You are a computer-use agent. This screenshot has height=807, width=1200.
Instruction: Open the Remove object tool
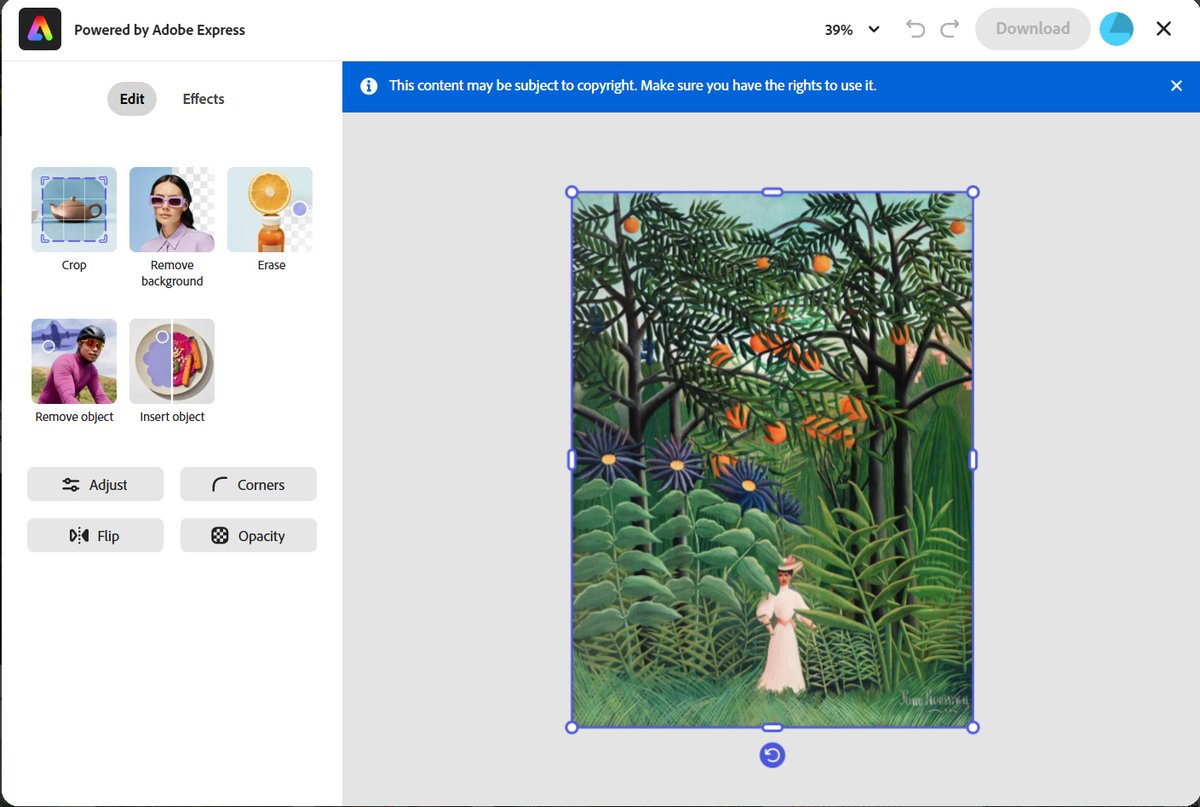coord(74,361)
